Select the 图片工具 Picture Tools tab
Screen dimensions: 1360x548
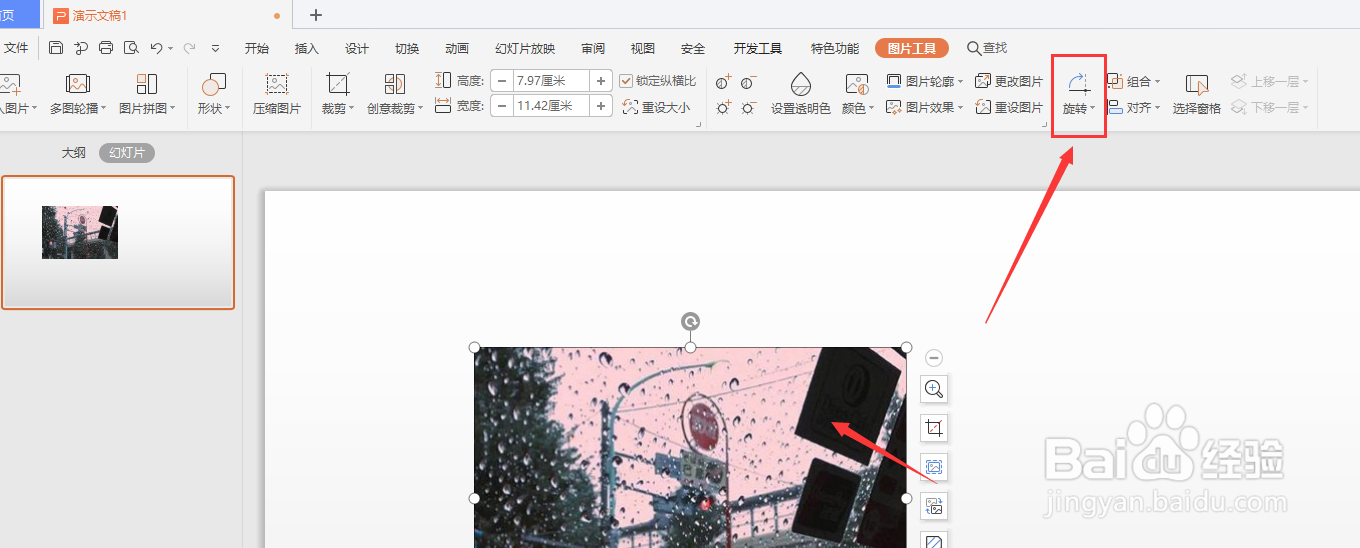click(x=912, y=48)
